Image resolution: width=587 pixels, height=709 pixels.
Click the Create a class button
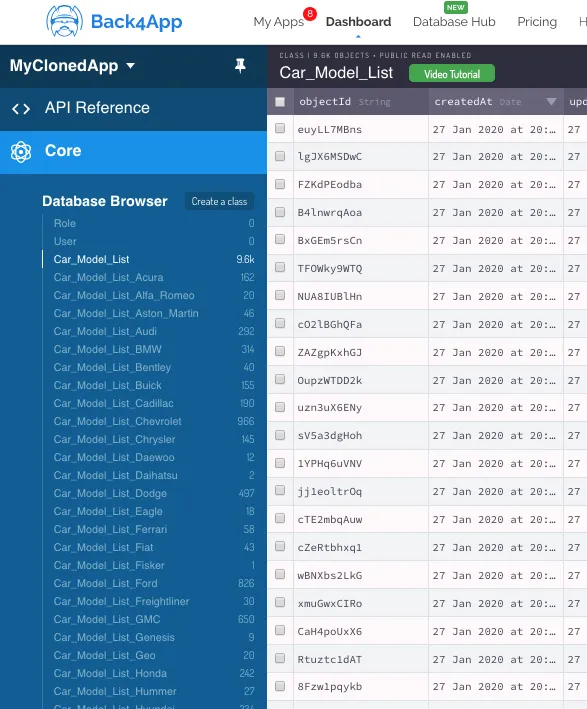pyautogui.click(x=219, y=201)
